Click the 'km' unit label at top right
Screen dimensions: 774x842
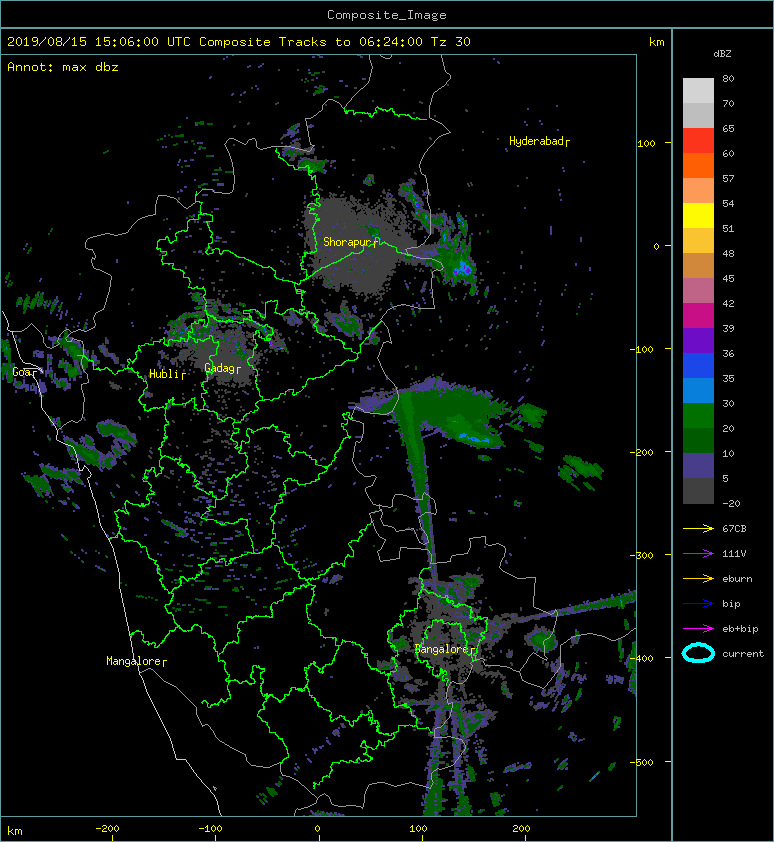[656, 42]
